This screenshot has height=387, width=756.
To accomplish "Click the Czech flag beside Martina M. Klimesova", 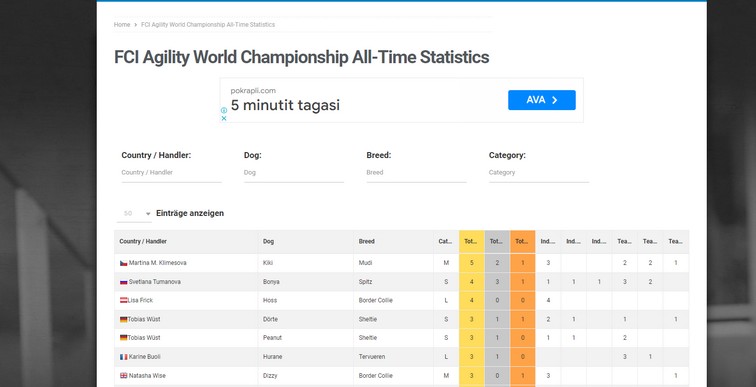I will tap(124, 263).
